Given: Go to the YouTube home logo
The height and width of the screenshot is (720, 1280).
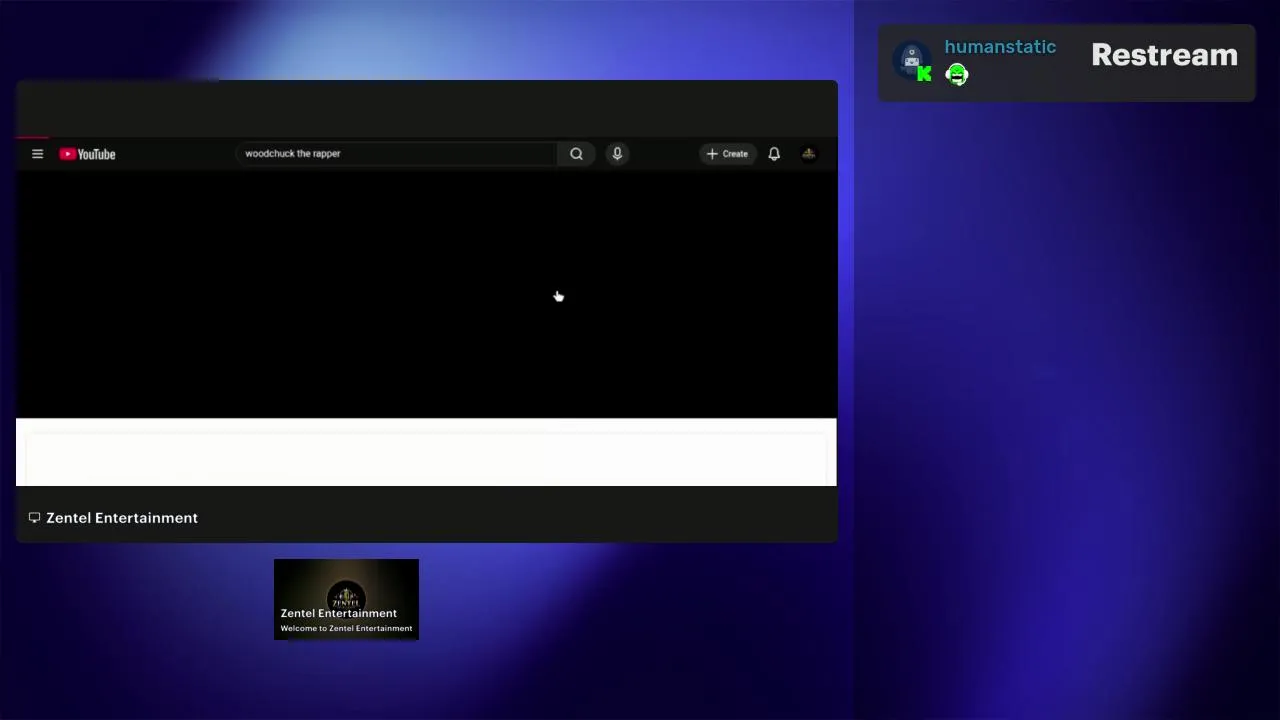Looking at the screenshot, I should pyautogui.click(x=88, y=154).
